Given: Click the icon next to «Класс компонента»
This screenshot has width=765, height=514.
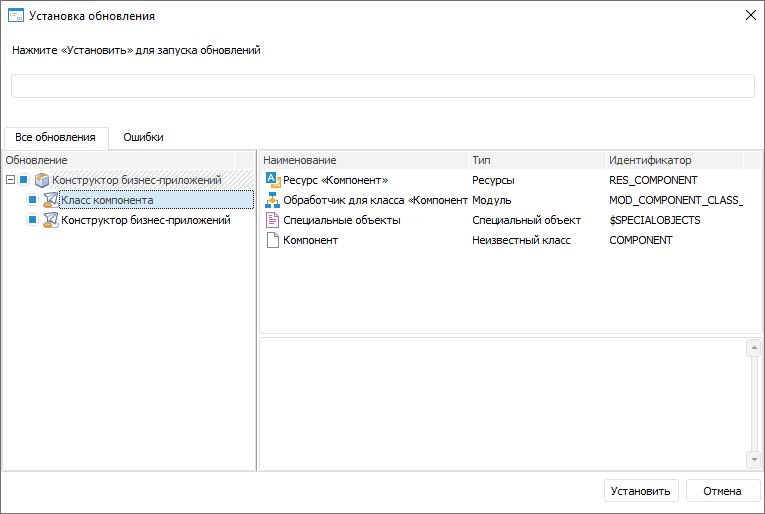Looking at the screenshot, I should point(51,200).
